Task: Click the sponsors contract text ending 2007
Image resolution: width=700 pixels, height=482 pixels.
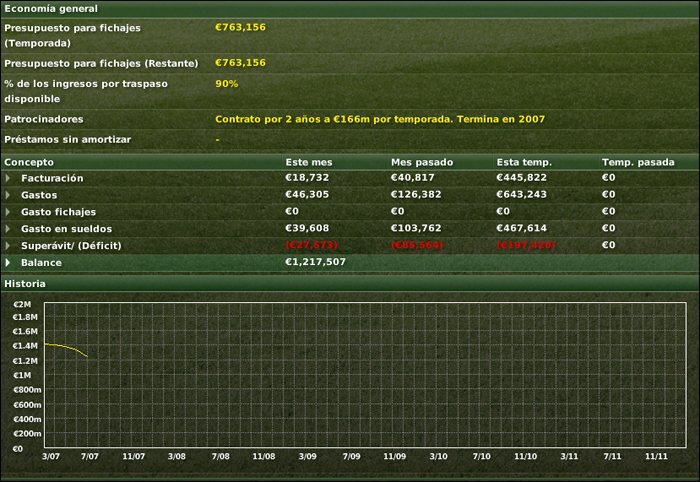Action: point(380,119)
